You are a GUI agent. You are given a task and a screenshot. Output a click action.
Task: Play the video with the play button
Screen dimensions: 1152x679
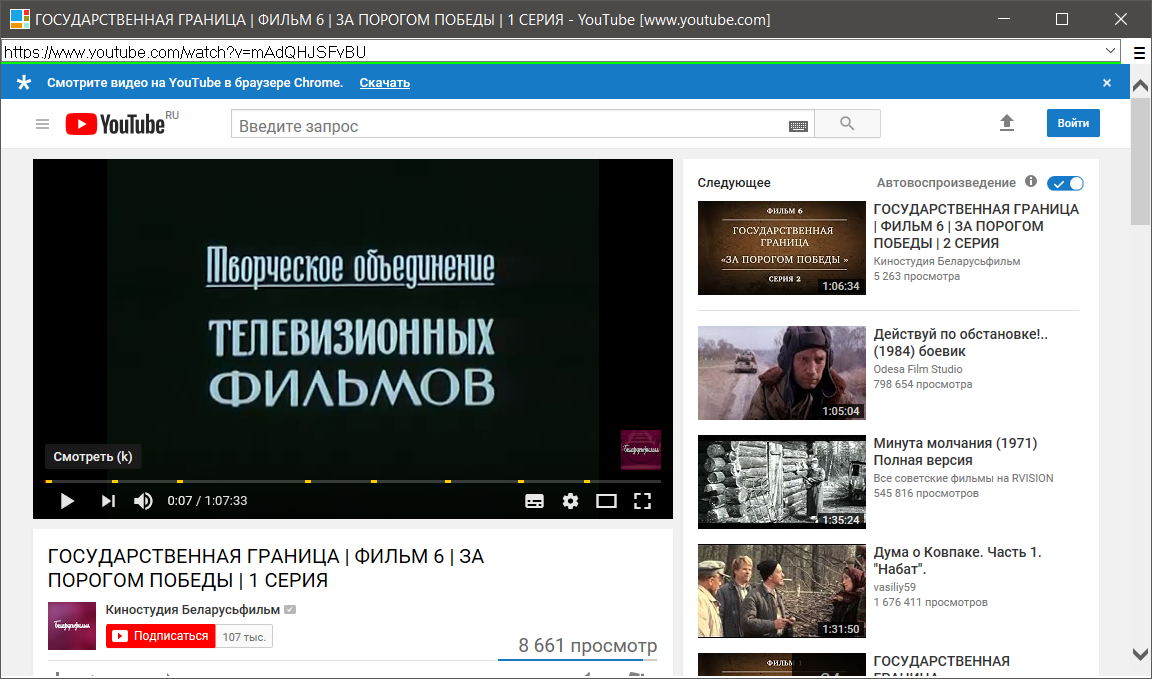coord(67,501)
